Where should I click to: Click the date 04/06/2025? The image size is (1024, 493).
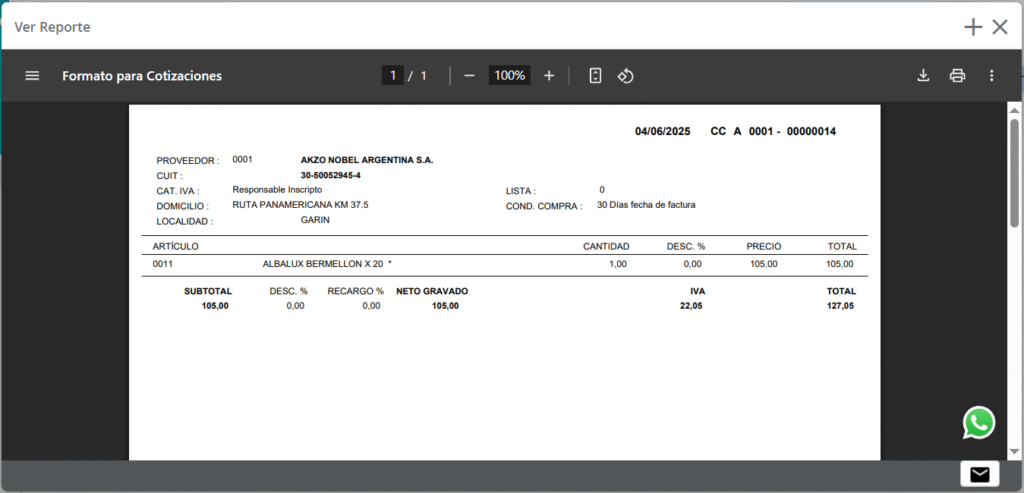(x=663, y=132)
